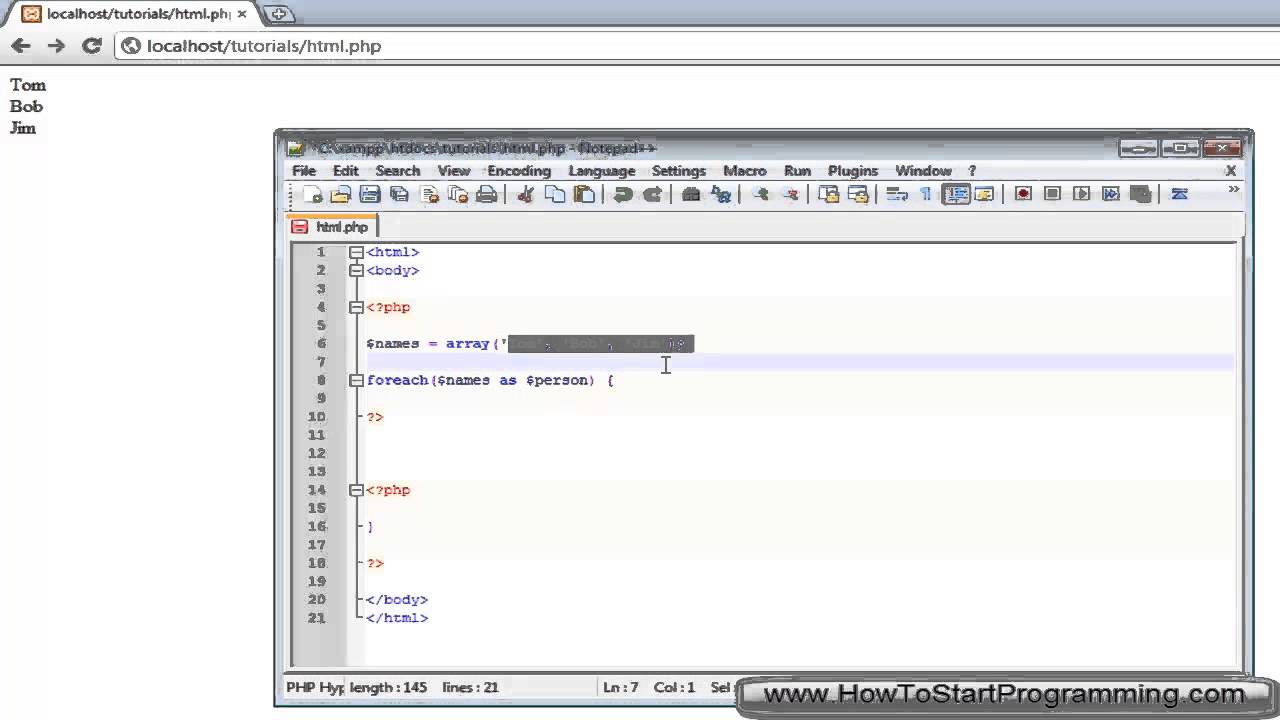Screen dimensions: 1280x720
Task: Select the localhost/tutorials browser tab
Action: coord(133,14)
